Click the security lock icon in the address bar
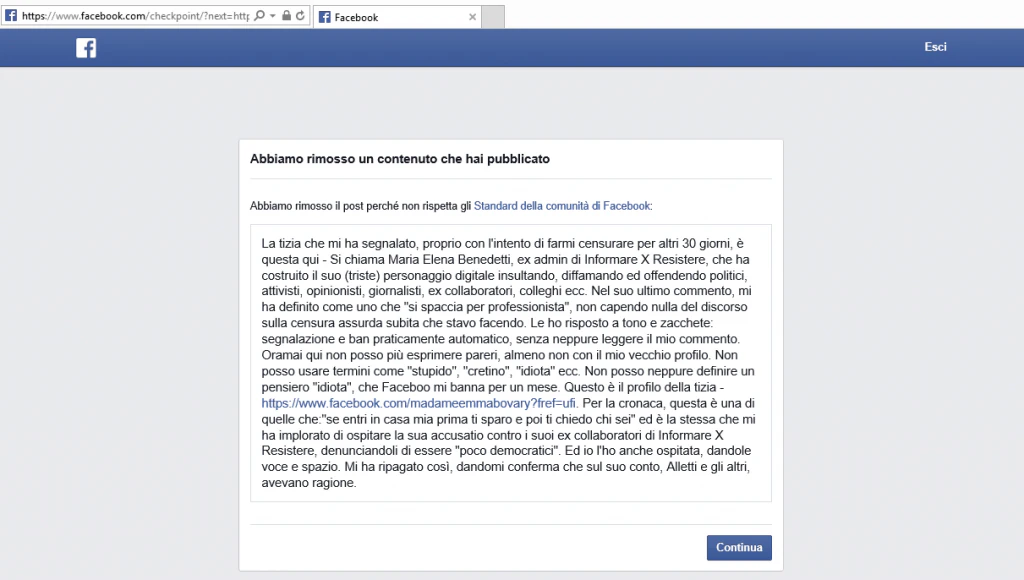 coord(286,16)
